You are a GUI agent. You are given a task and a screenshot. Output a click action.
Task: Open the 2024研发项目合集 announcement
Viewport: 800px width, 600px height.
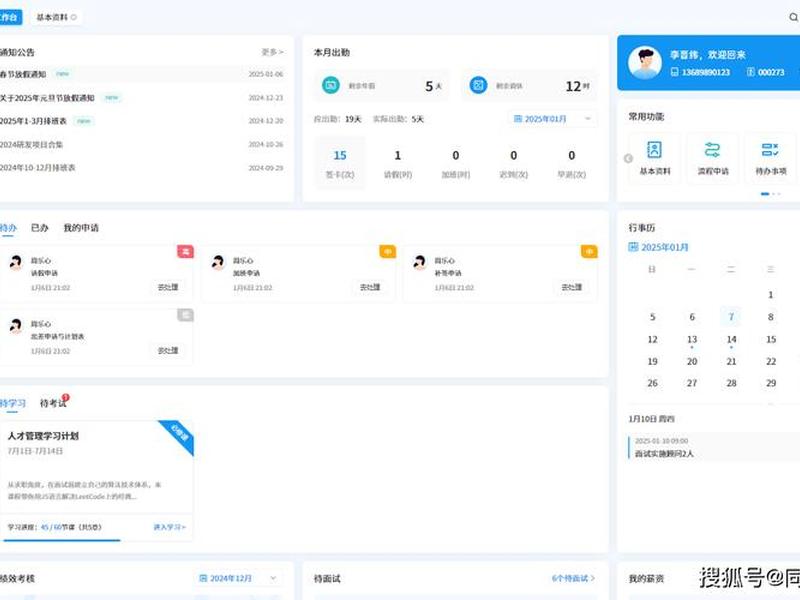(31, 144)
